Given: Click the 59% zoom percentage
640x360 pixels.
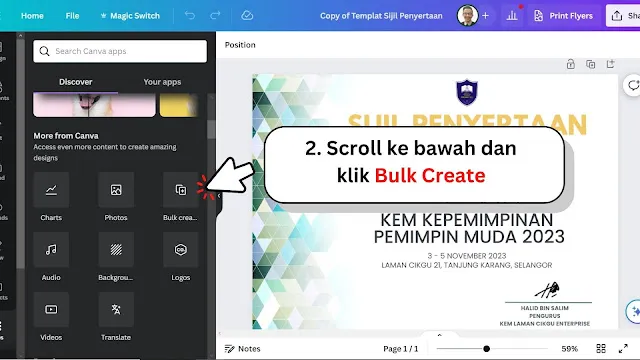Looking at the screenshot, I should pyautogui.click(x=569, y=349).
